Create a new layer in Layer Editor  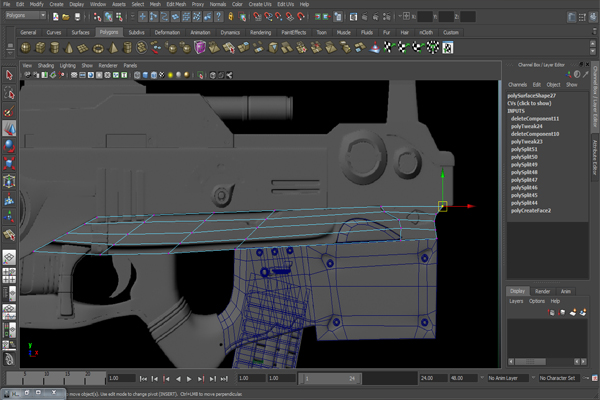pos(573,312)
